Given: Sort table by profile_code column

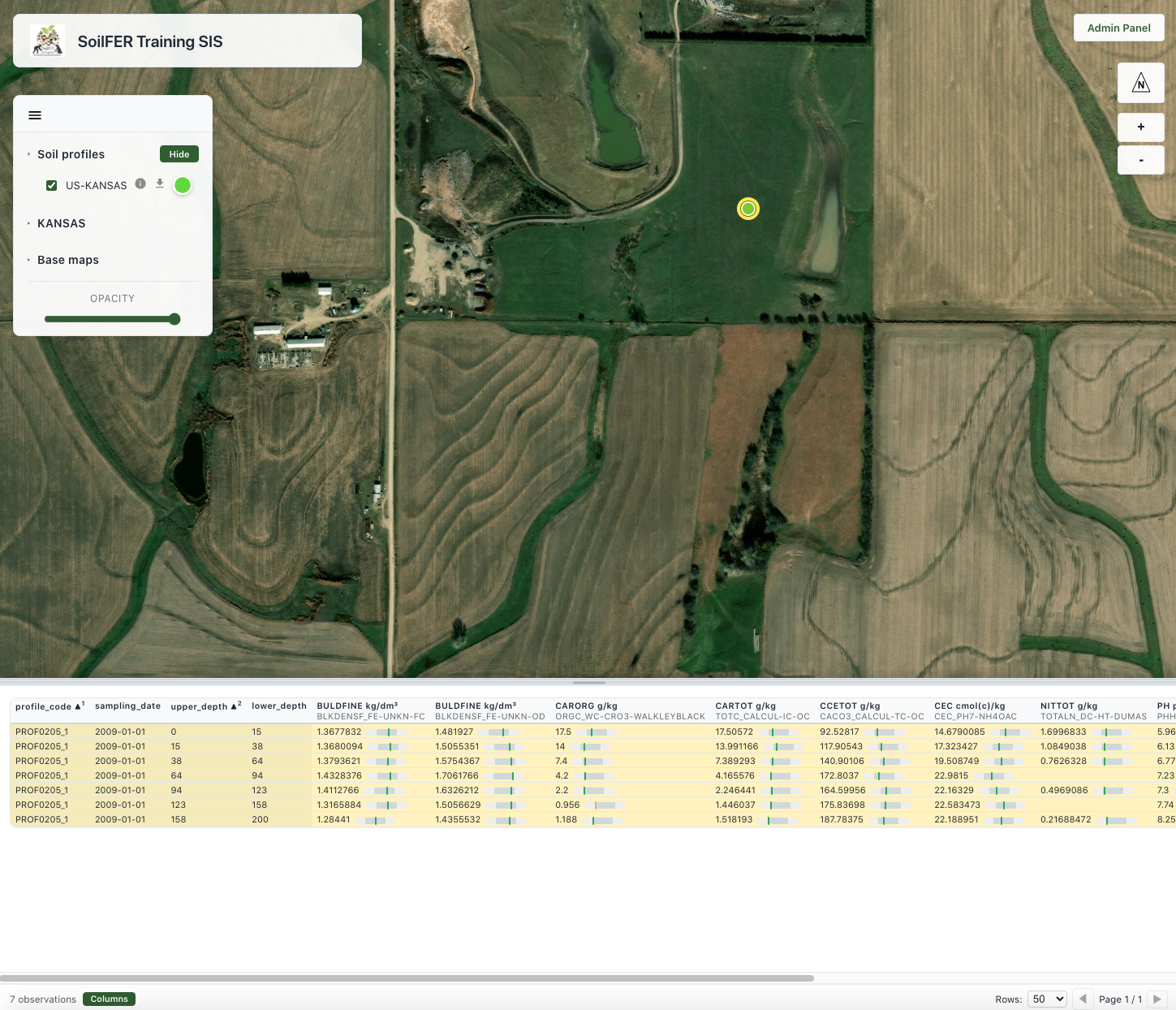Looking at the screenshot, I should (x=50, y=706).
